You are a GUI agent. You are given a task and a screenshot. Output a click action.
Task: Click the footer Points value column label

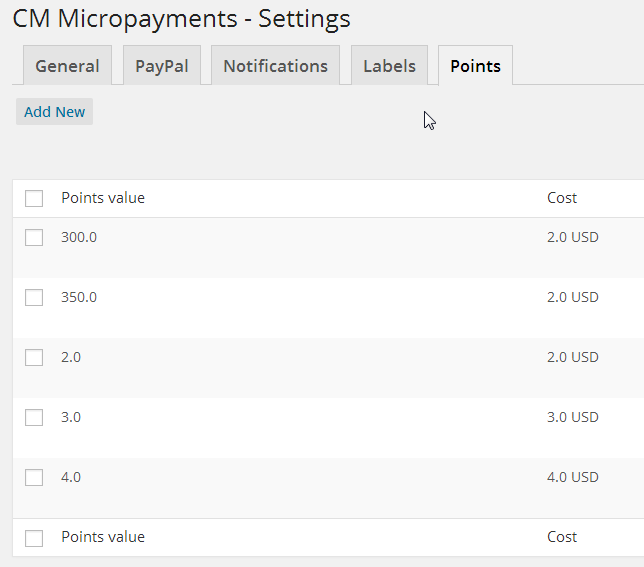pyautogui.click(x=103, y=537)
